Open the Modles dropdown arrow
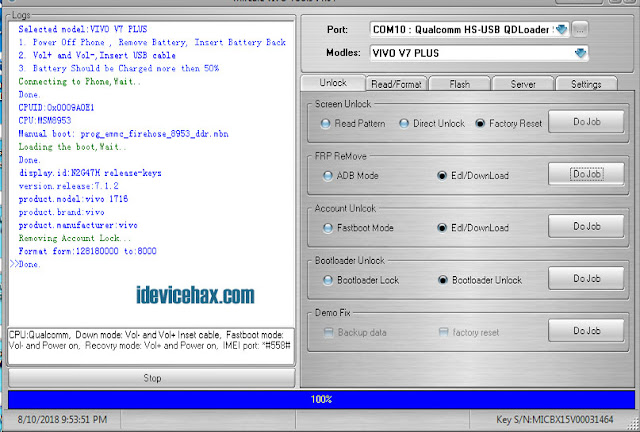The width and height of the screenshot is (640, 432). pos(580,53)
